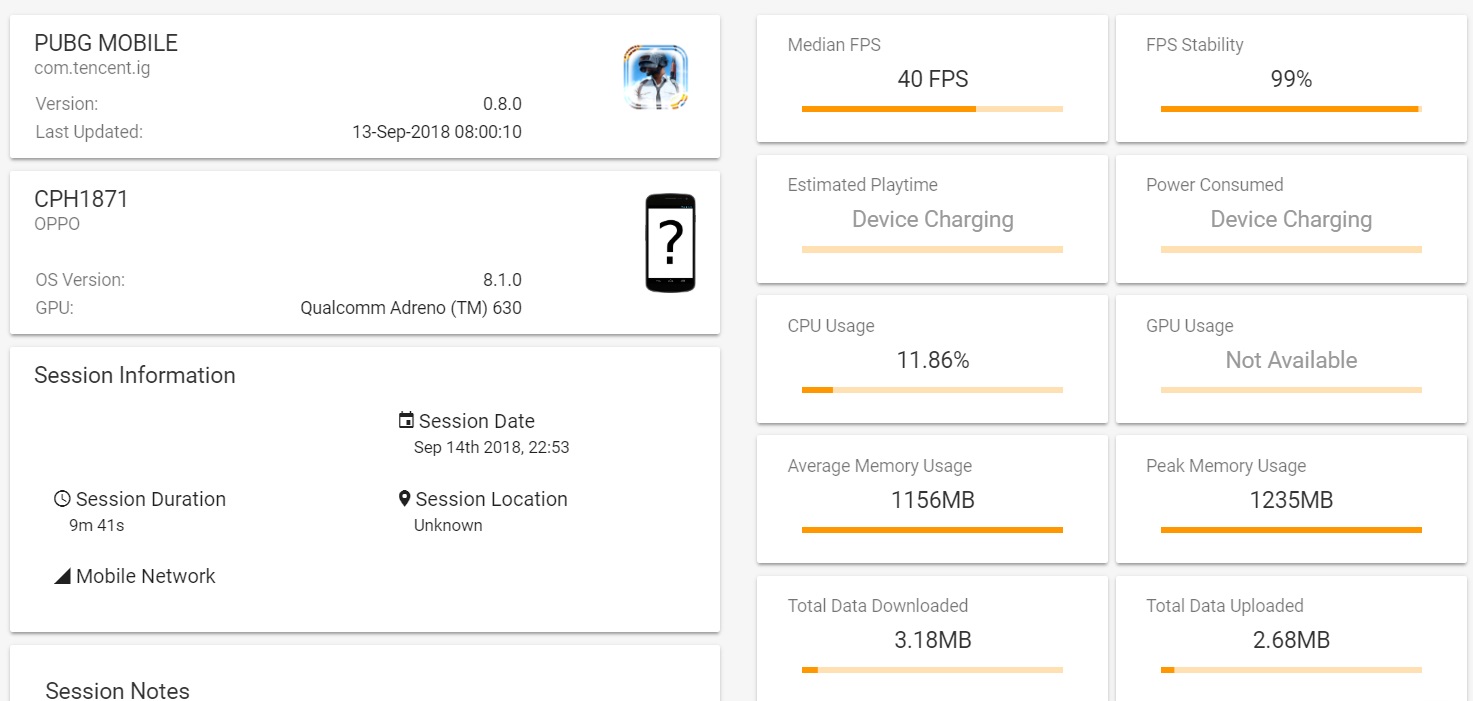Select the 1156MB memory value
The width and height of the screenshot is (1473, 701).
pos(933,500)
